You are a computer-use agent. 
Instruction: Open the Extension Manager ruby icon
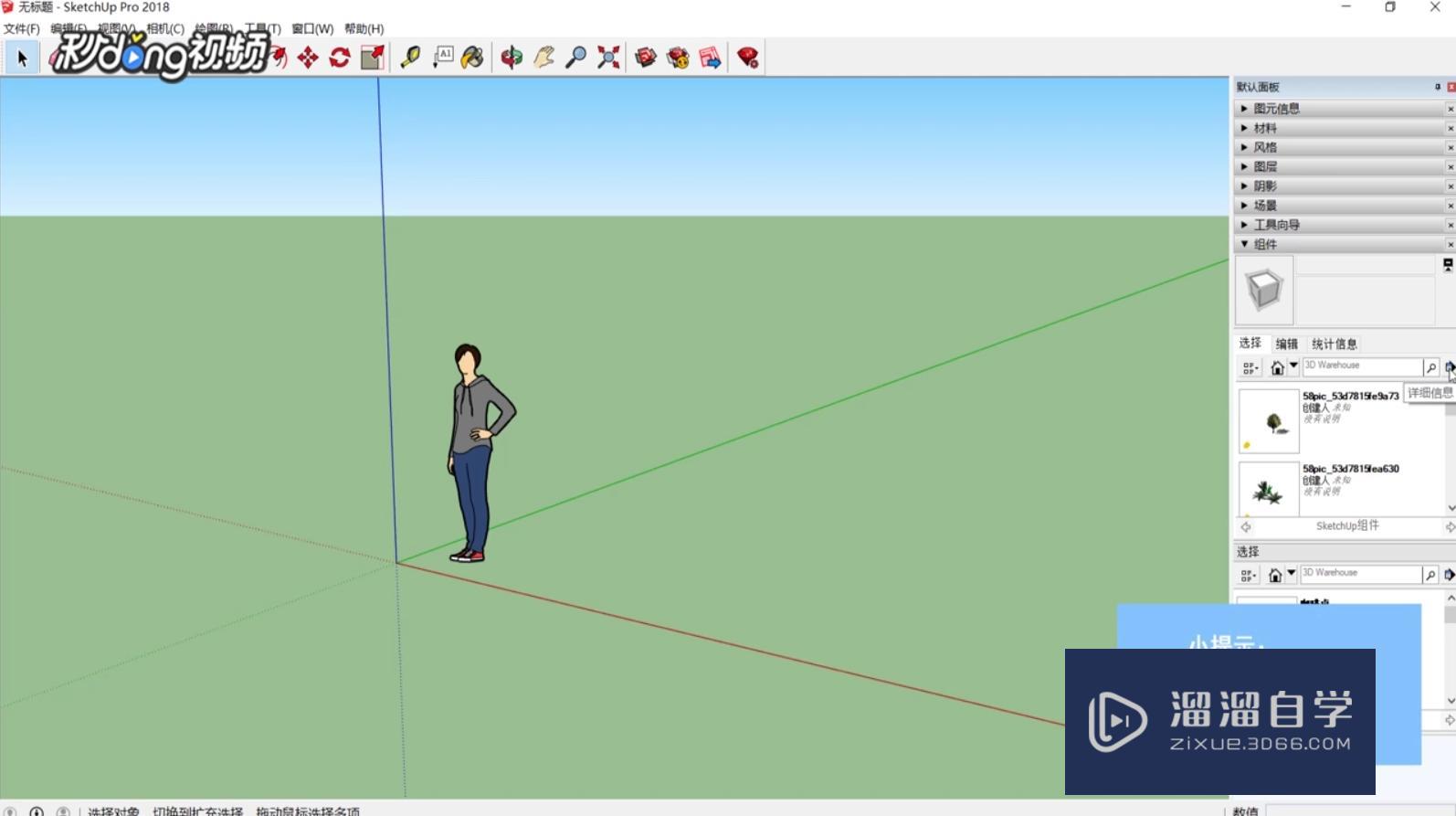[748, 58]
